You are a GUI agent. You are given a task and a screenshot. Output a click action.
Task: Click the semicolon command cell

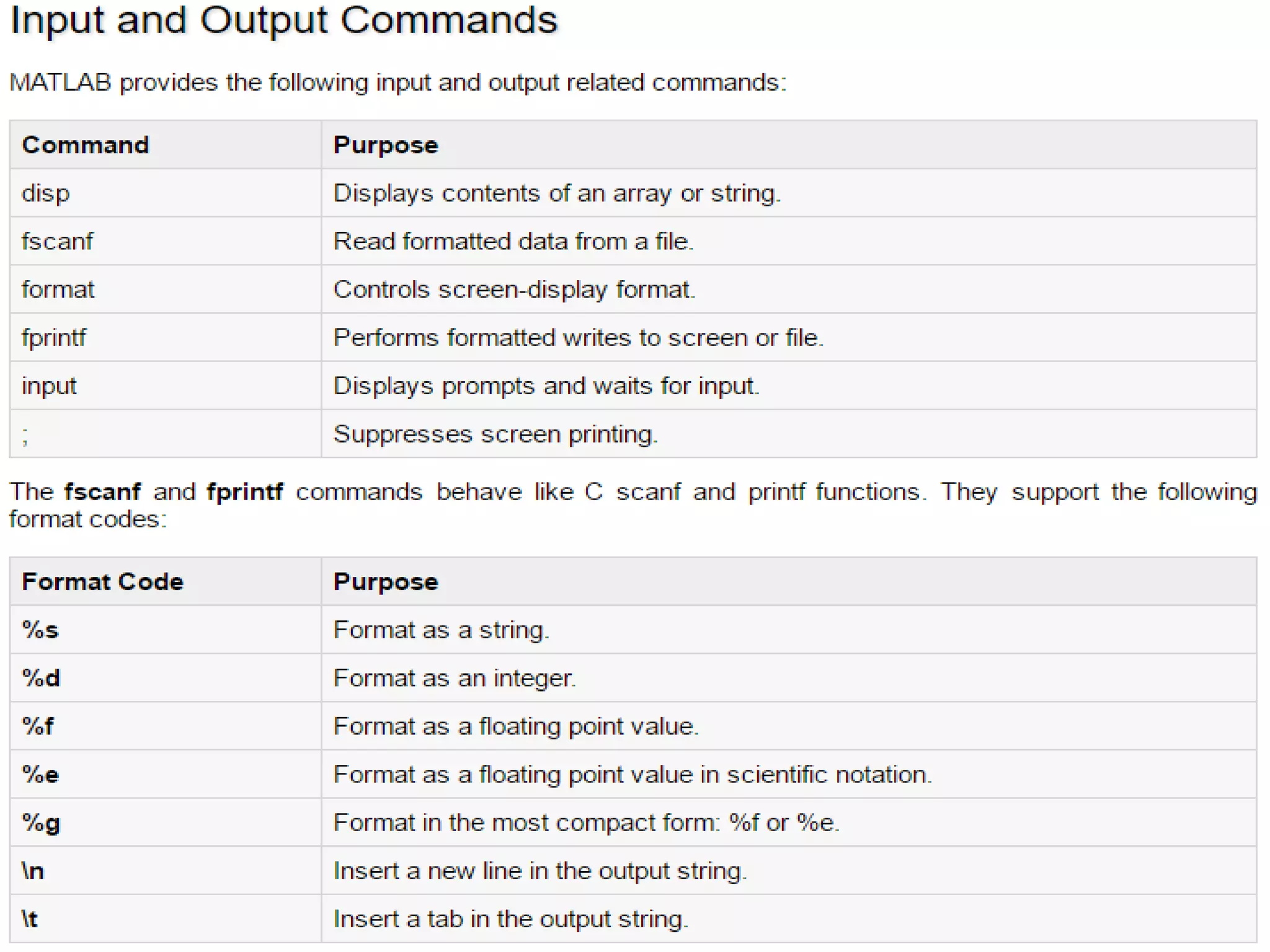166,434
